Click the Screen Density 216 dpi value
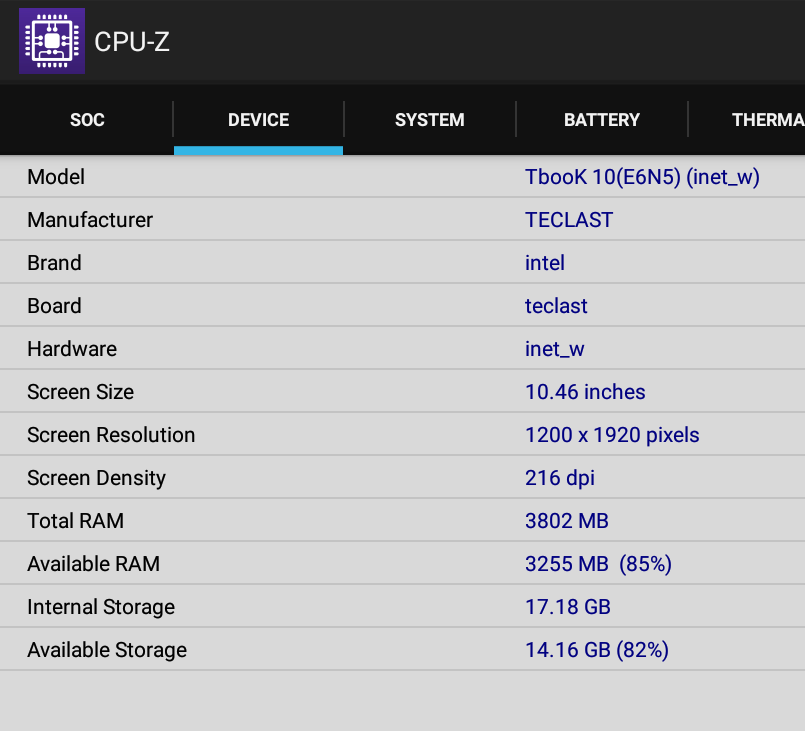The image size is (805, 731). pos(560,478)
